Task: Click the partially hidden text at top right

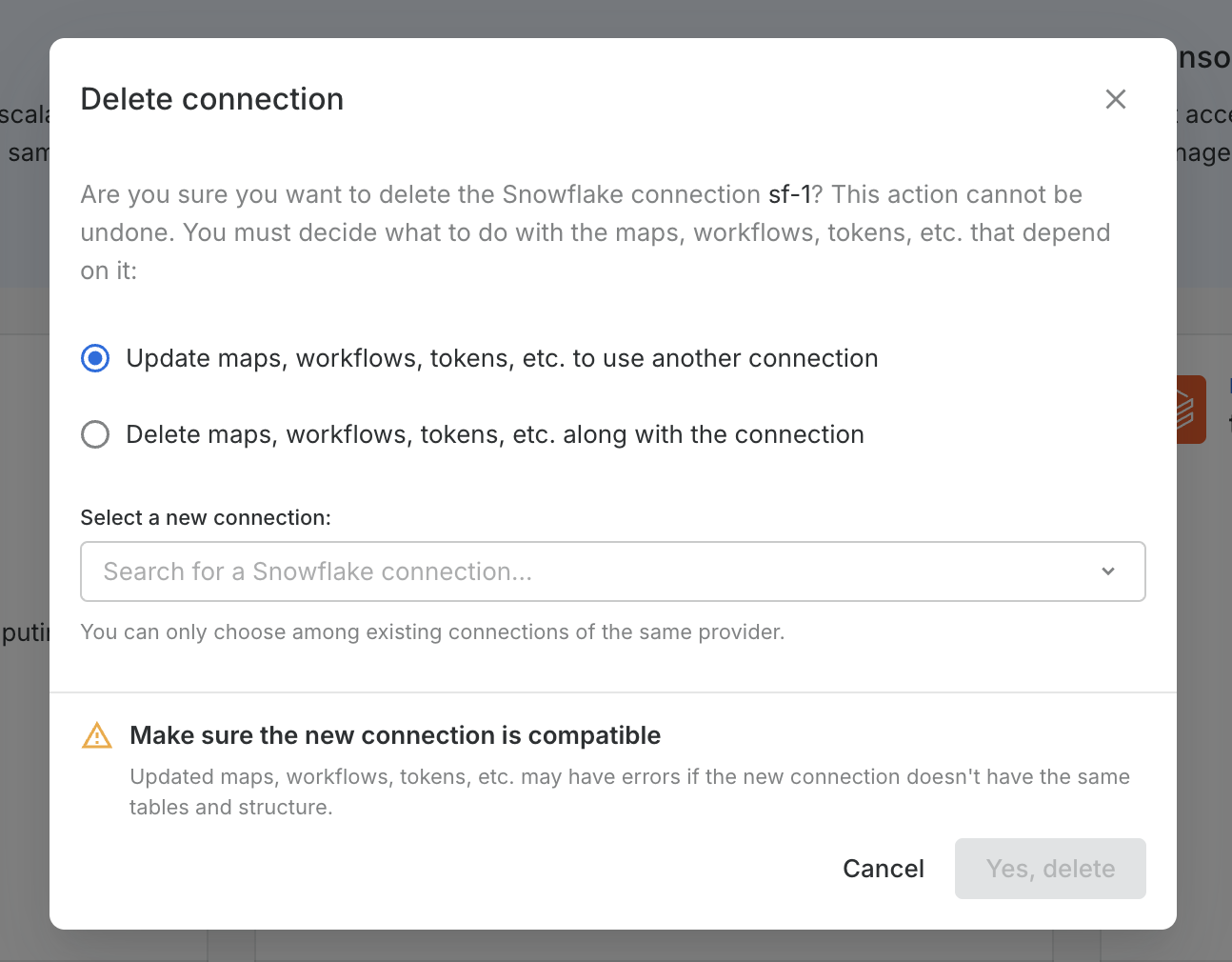Action: (1204, 58)
